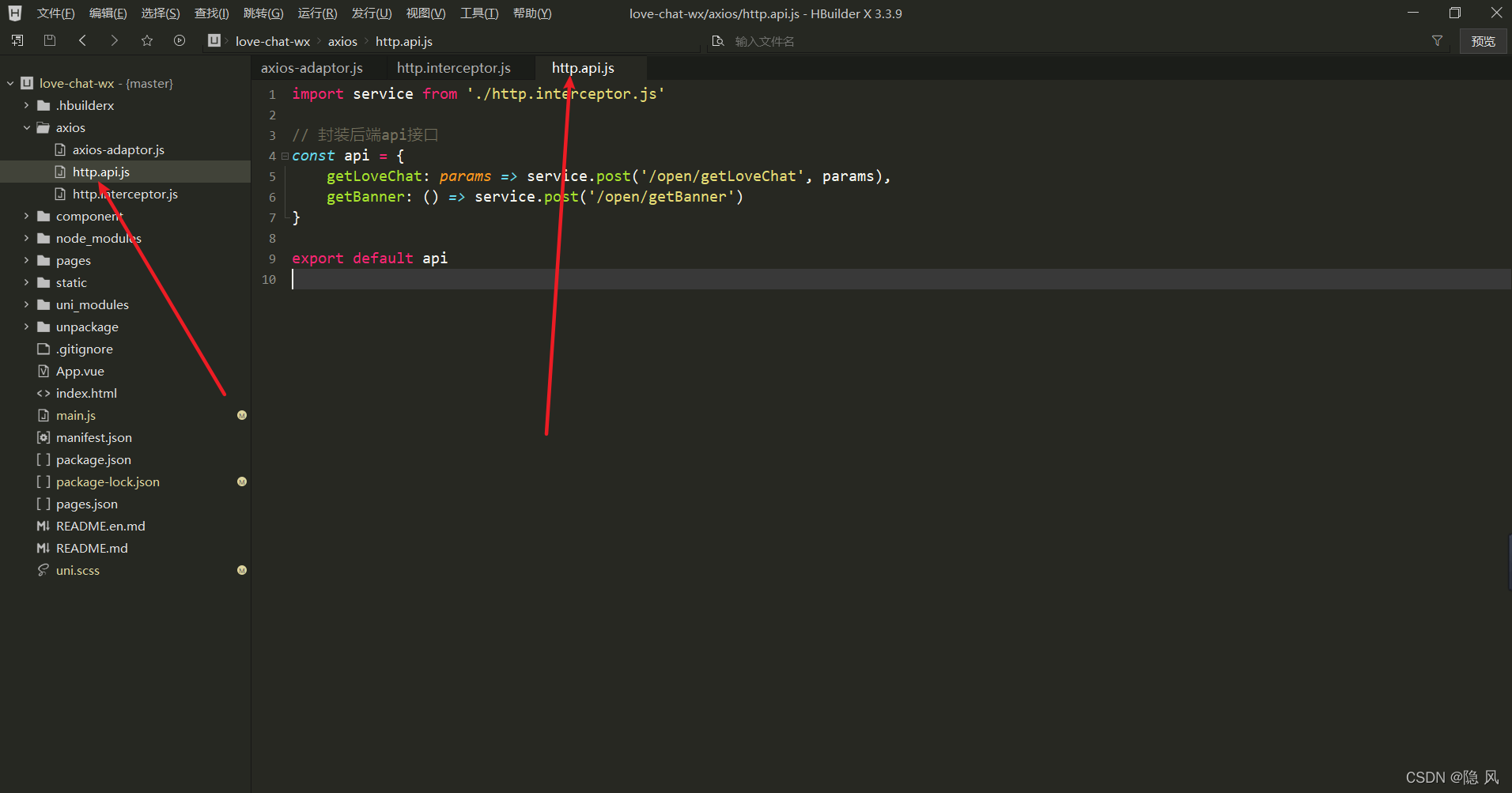Click the axios-adaptor.js file icon
1512x793 pixels.
(60, 149)
